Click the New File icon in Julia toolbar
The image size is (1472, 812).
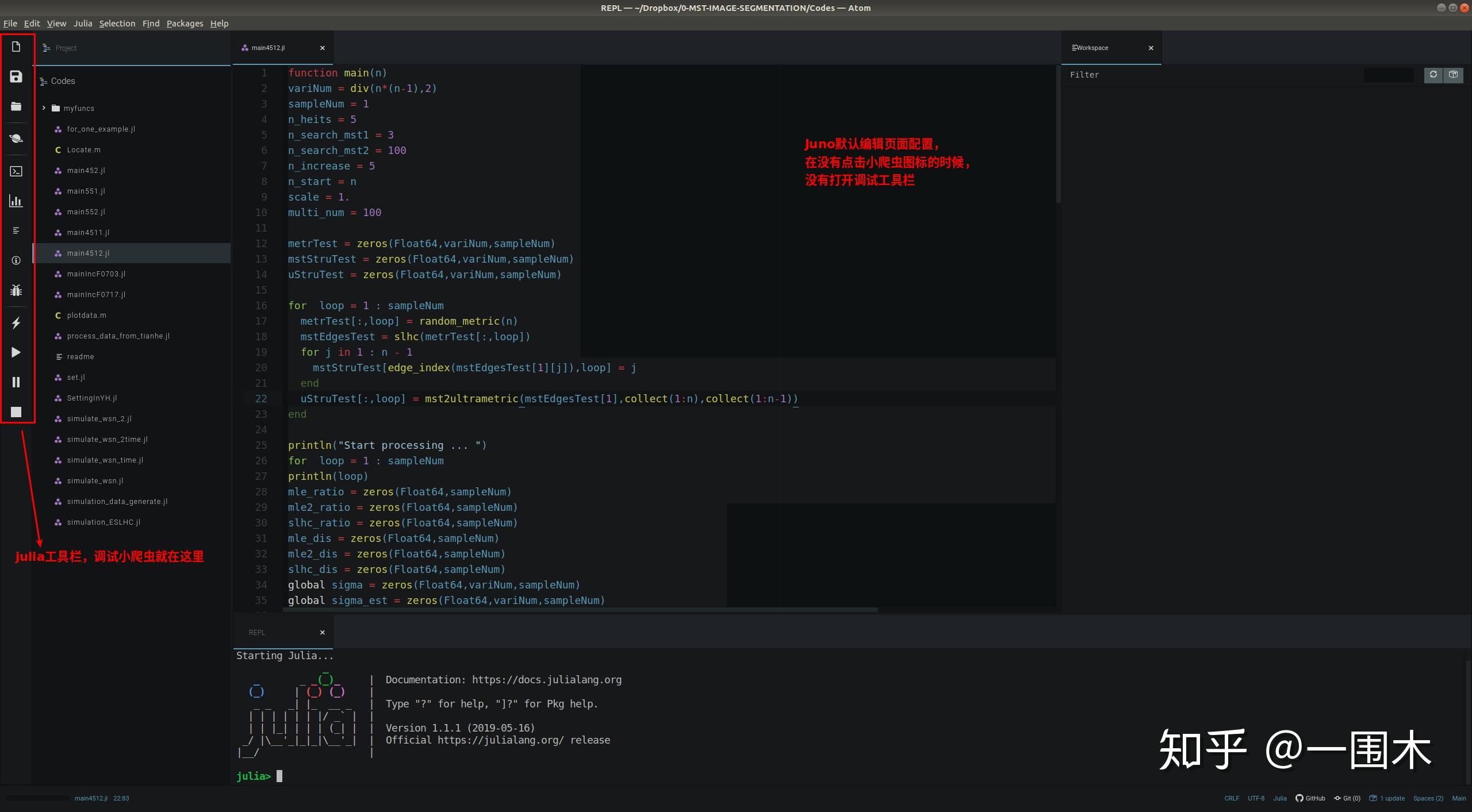coord(16,47)
